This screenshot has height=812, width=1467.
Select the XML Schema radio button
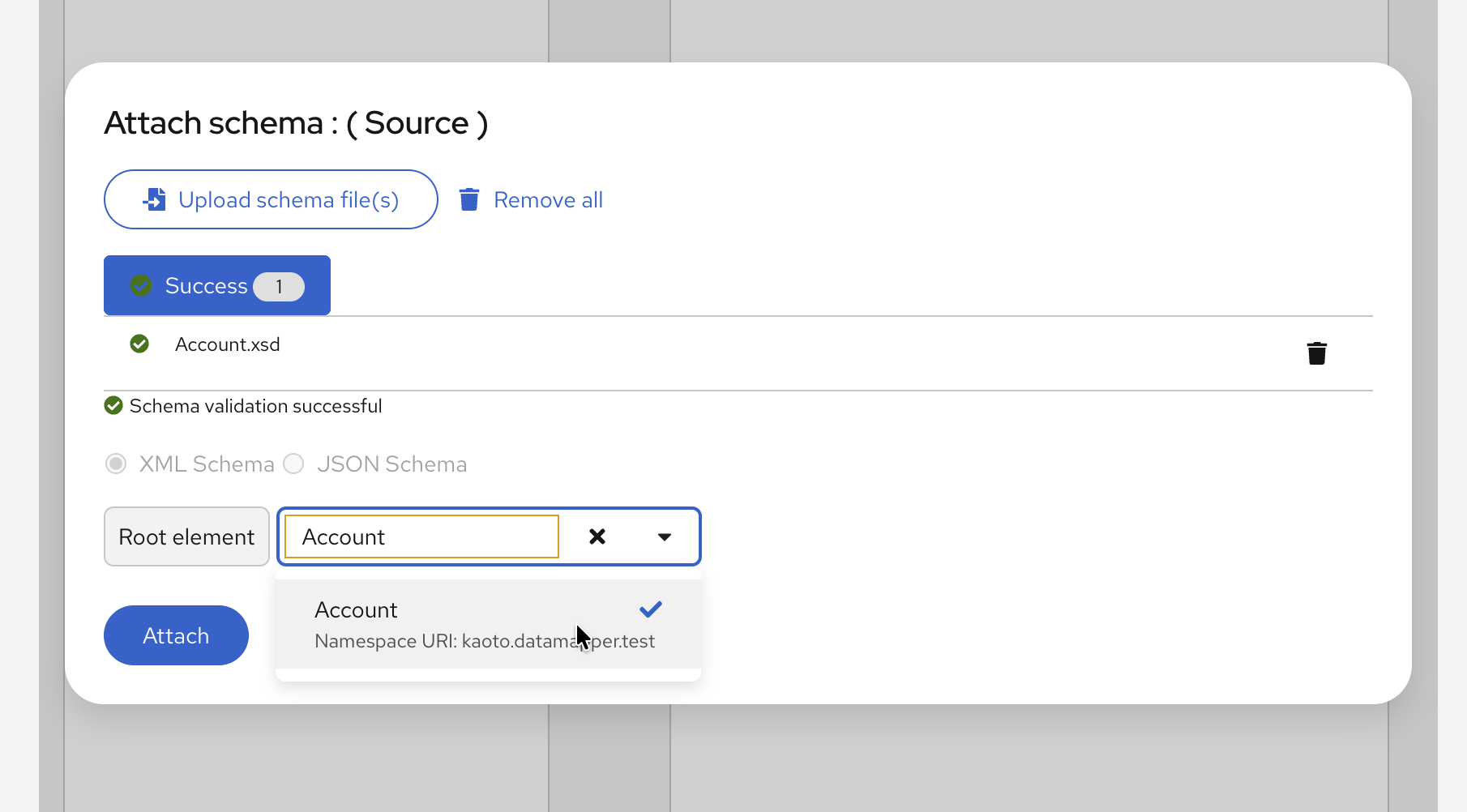[116, 464]
